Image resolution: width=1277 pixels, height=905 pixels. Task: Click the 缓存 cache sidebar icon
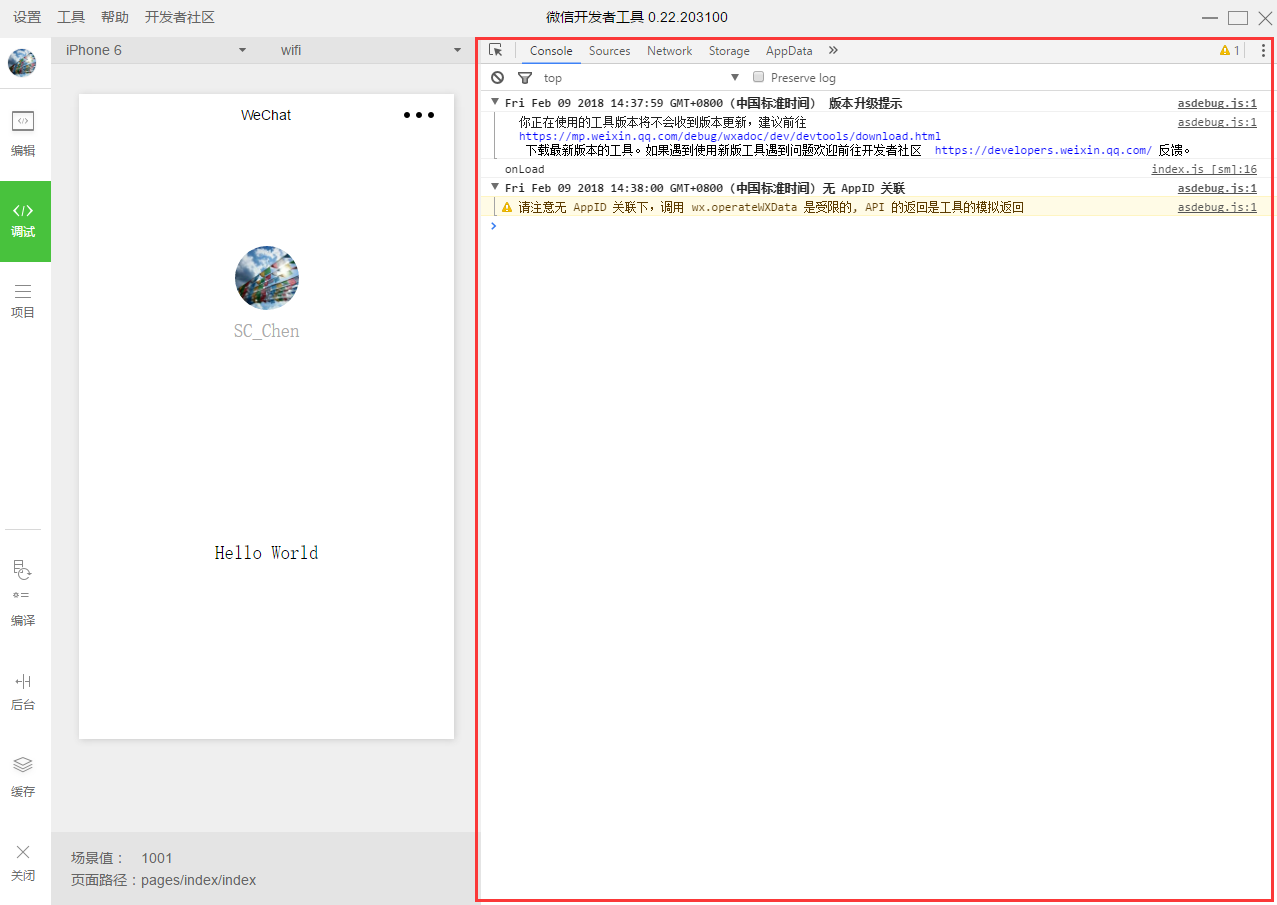coord(23,777)
